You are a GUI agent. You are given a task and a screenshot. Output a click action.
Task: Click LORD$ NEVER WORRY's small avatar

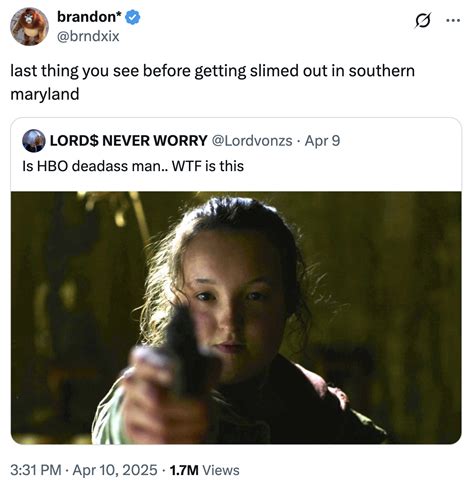(34, 141)
